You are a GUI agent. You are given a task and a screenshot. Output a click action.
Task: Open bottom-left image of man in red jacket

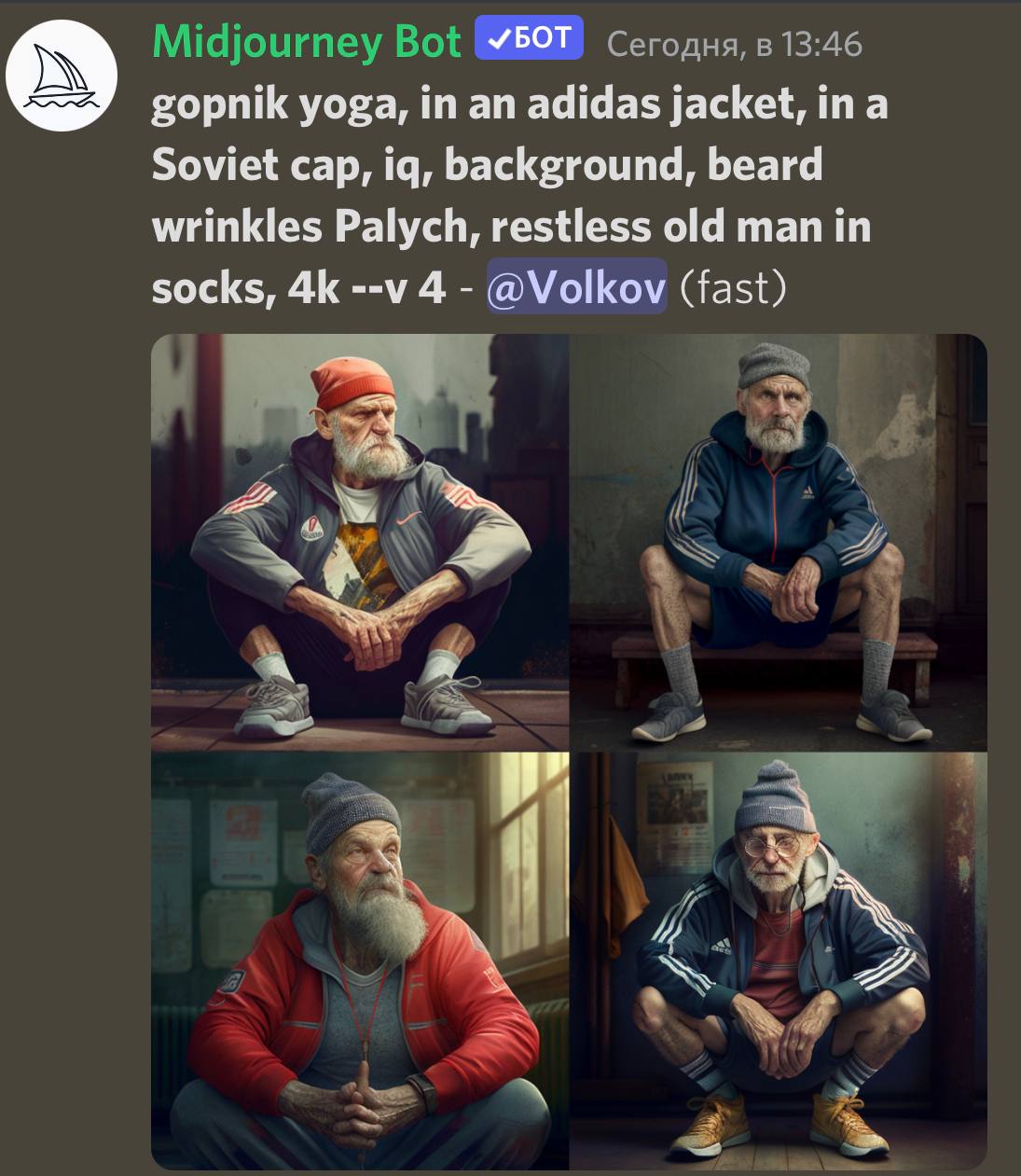(x=360, y=961)
